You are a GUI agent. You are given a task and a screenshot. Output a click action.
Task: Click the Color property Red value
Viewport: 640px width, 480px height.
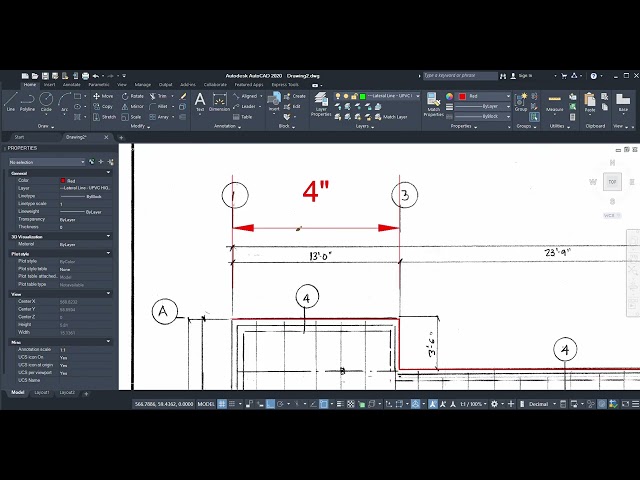(x=86, y=180)
